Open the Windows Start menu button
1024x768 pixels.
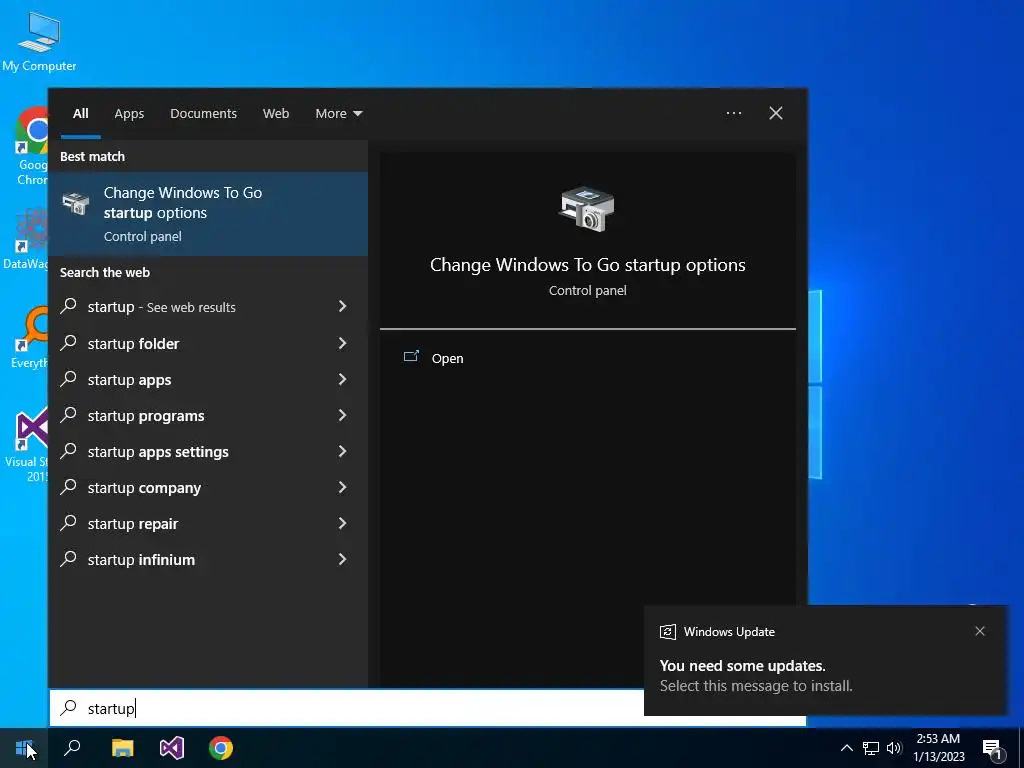click(24, 748)
